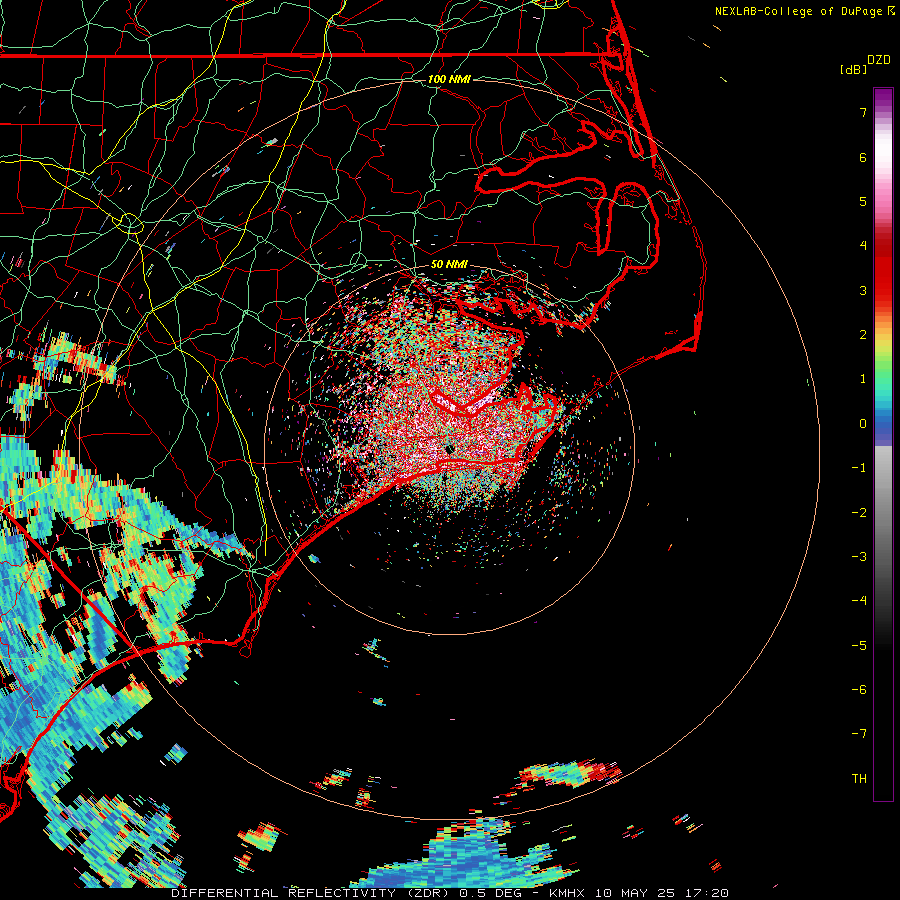Click the -5 dB scale value
Screen dimensions: 900x900
coord(859,646)
